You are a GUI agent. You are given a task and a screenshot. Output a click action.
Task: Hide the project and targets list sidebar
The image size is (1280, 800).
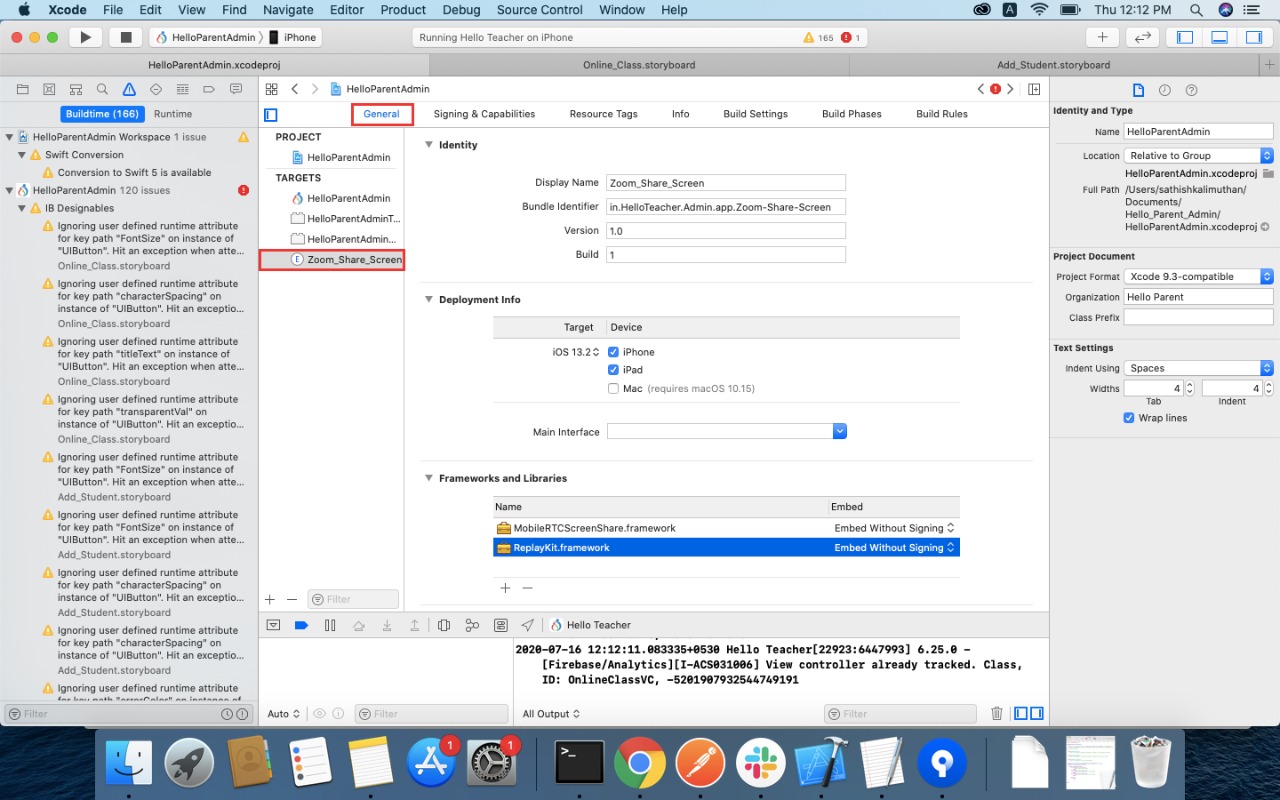[270, 115]
